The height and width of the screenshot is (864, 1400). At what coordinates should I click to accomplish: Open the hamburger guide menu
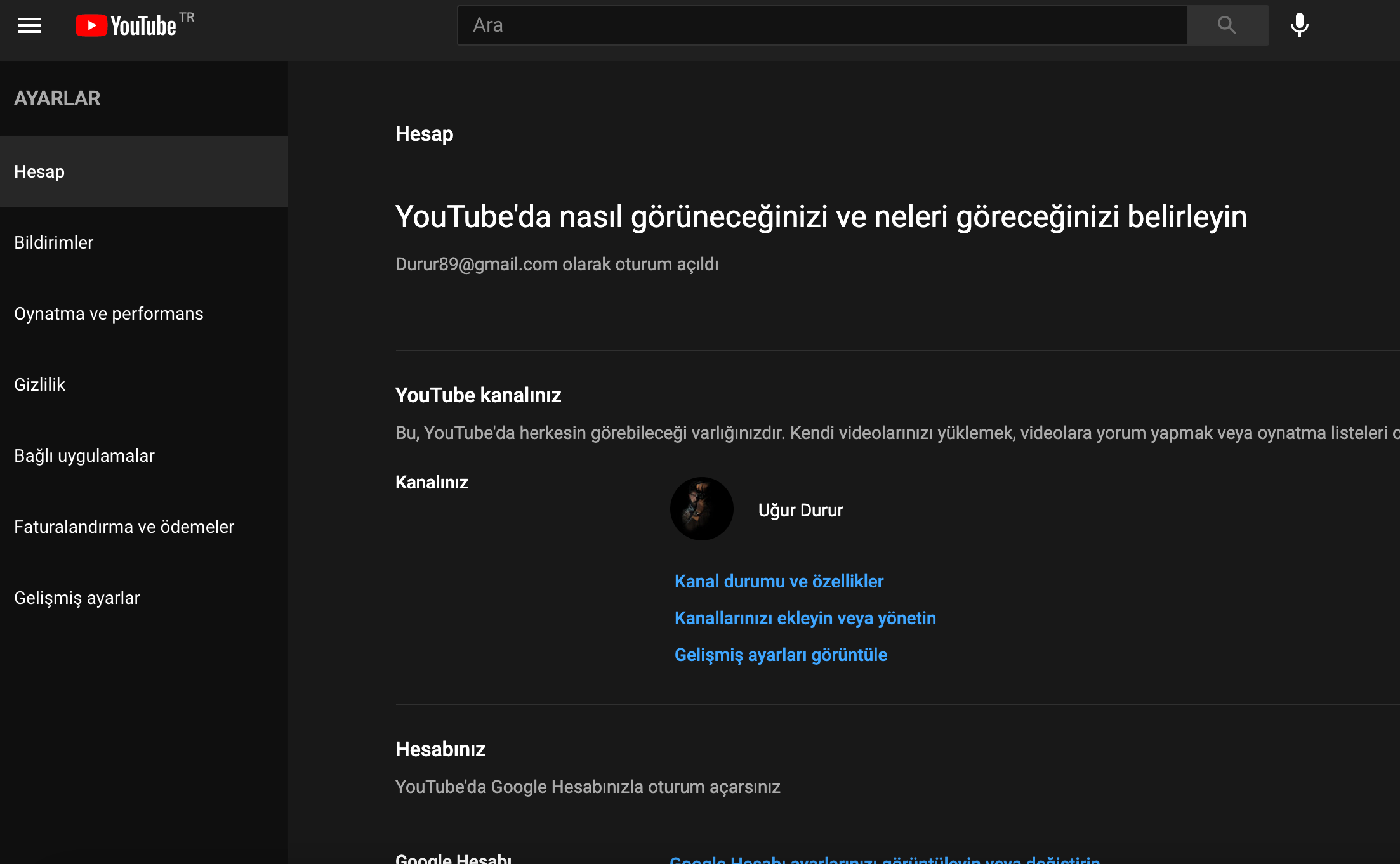click(x=29, y=25)
